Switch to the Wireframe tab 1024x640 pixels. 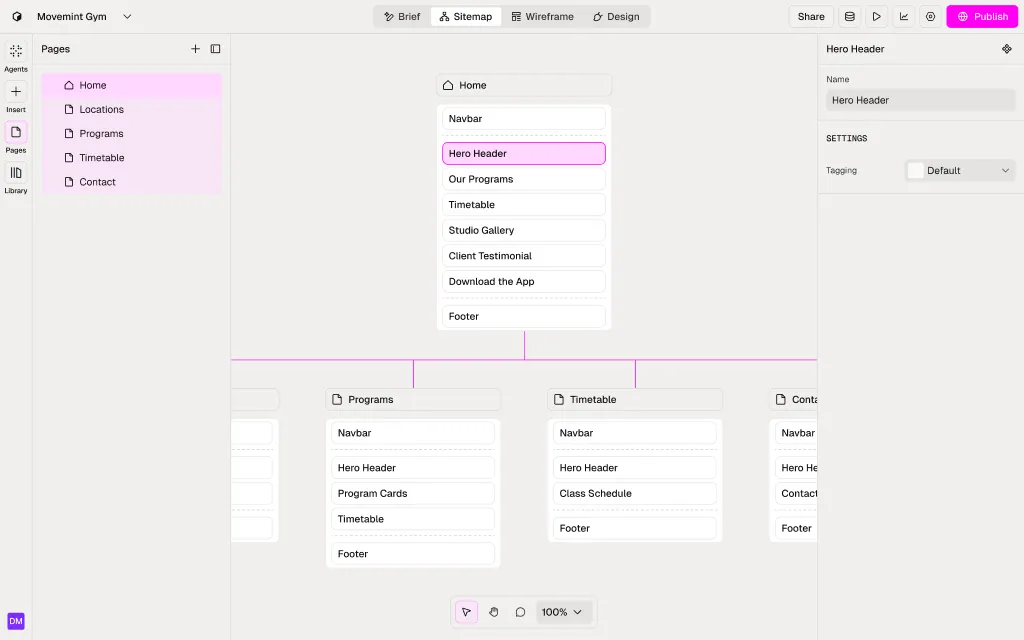542,16
